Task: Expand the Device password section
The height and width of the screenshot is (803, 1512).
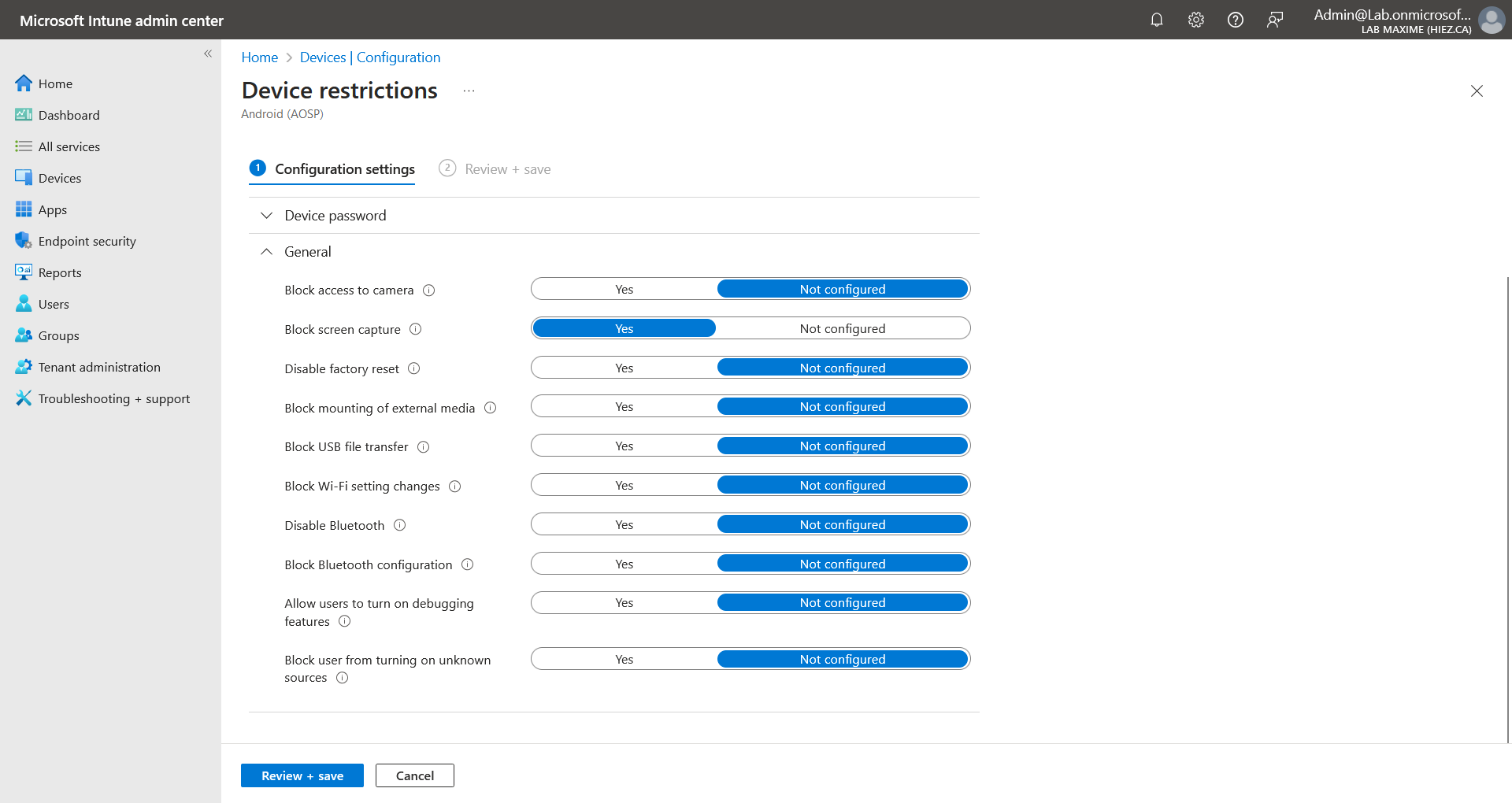Action: (x=335, y=216)
